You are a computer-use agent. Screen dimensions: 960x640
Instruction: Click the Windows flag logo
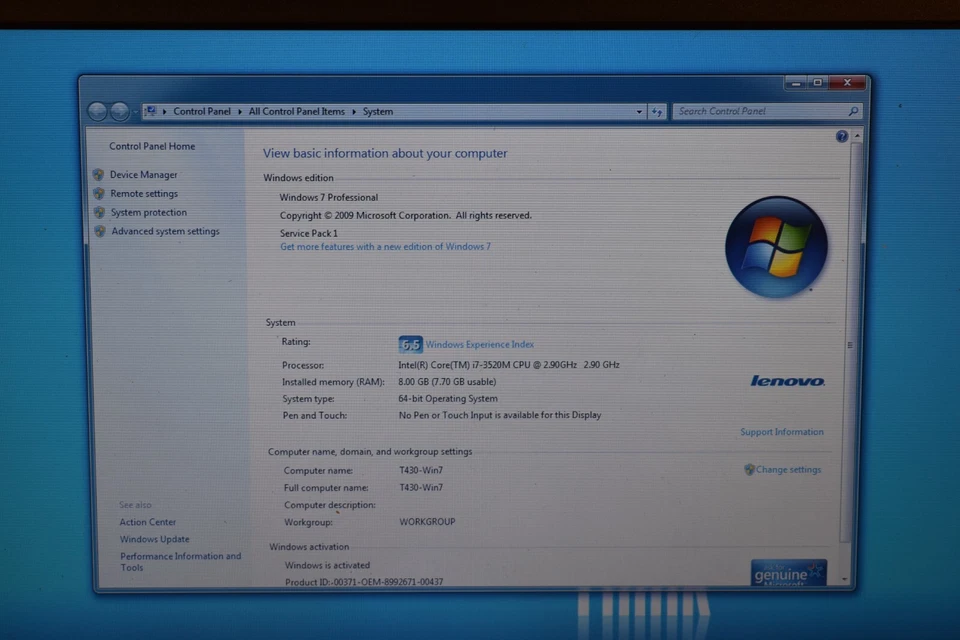click(x=777, y=246)
